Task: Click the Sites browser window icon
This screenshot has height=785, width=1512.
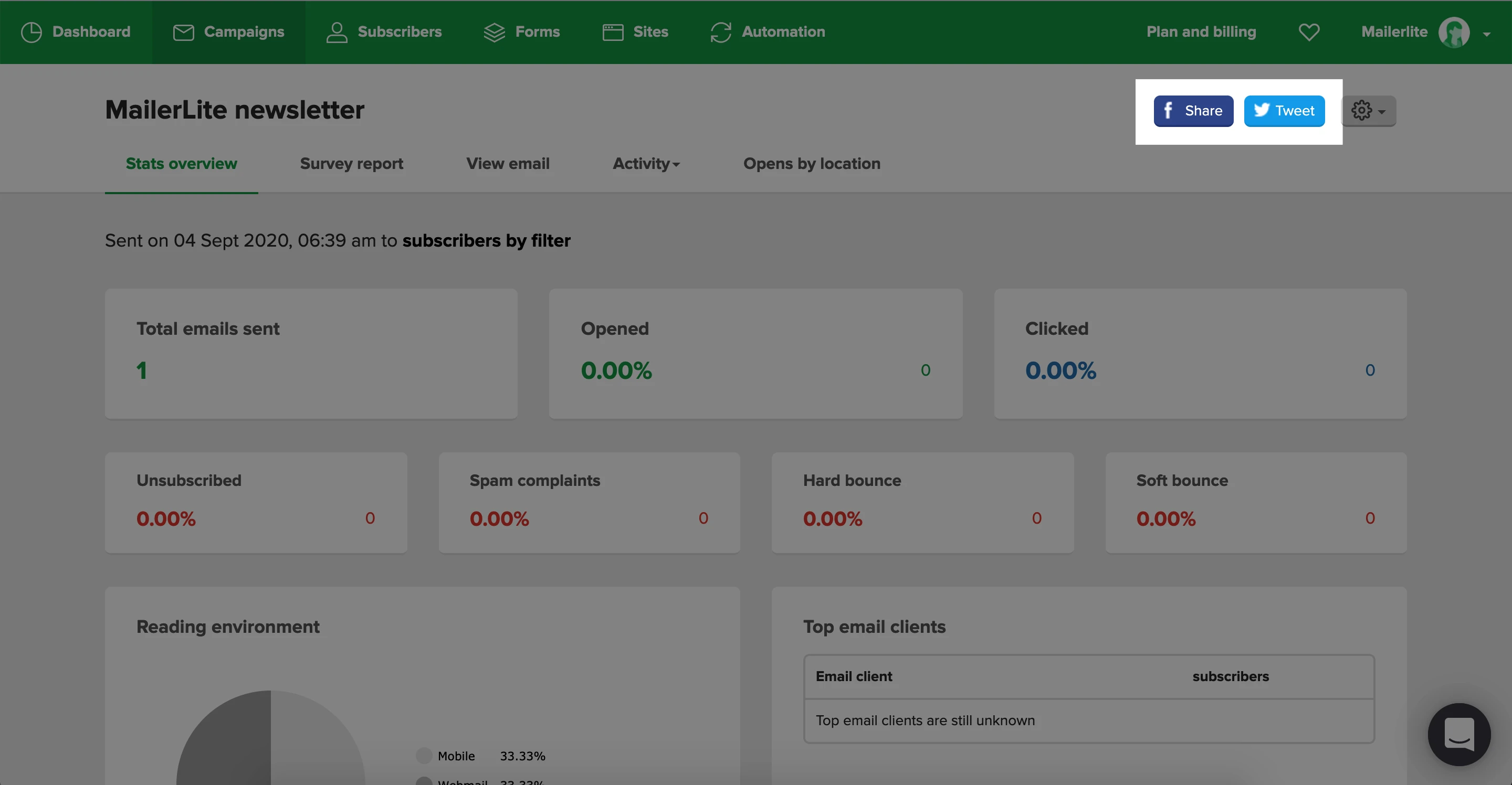Action: coord(613,32)
